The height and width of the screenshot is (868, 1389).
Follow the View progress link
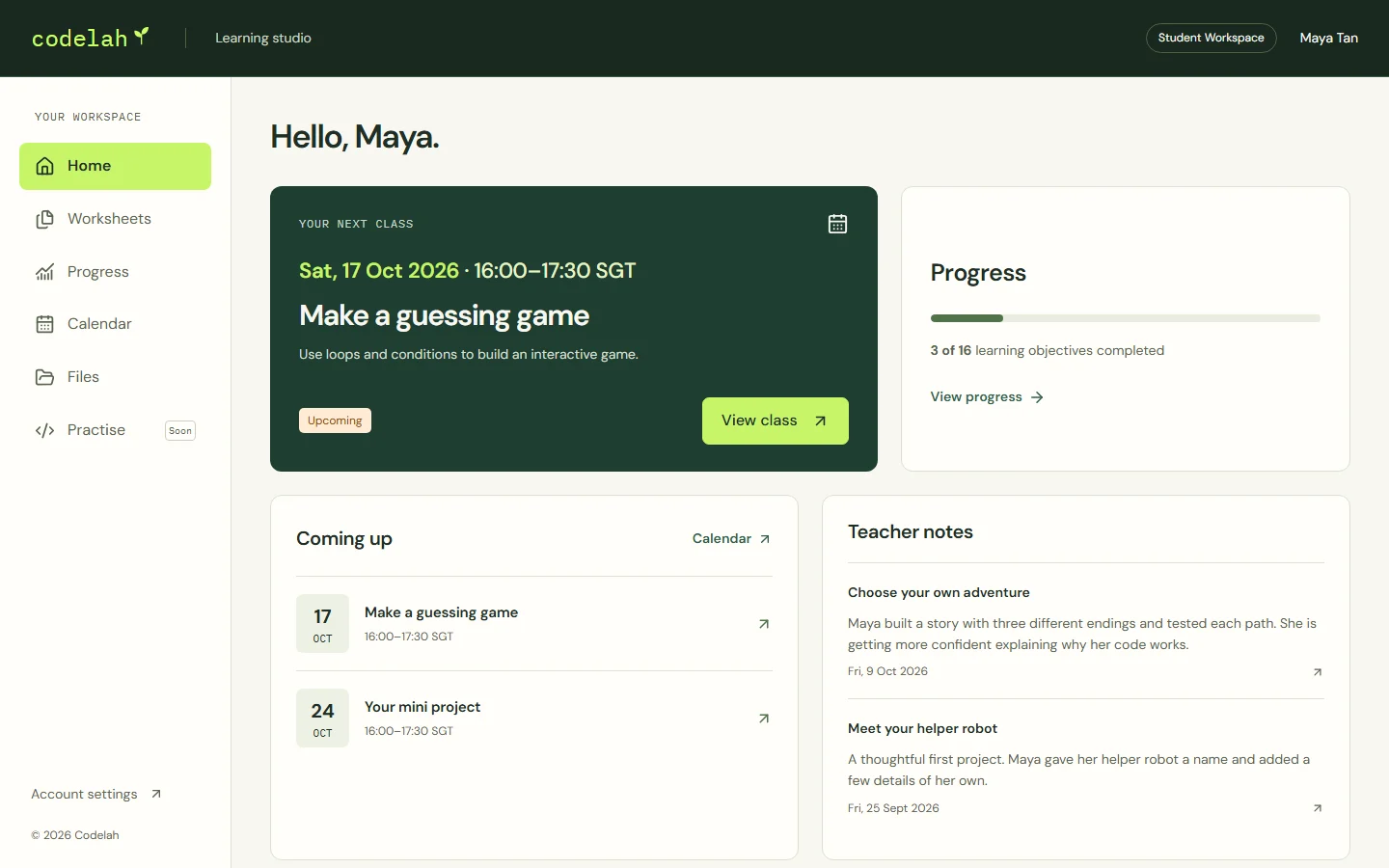987,396
